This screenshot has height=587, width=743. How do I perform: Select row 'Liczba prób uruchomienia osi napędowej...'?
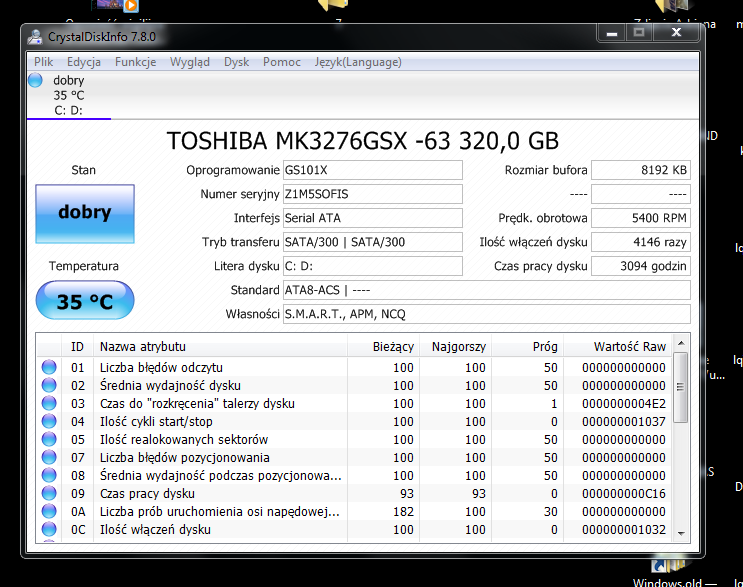pyautogui.click(x=354, y=511)
